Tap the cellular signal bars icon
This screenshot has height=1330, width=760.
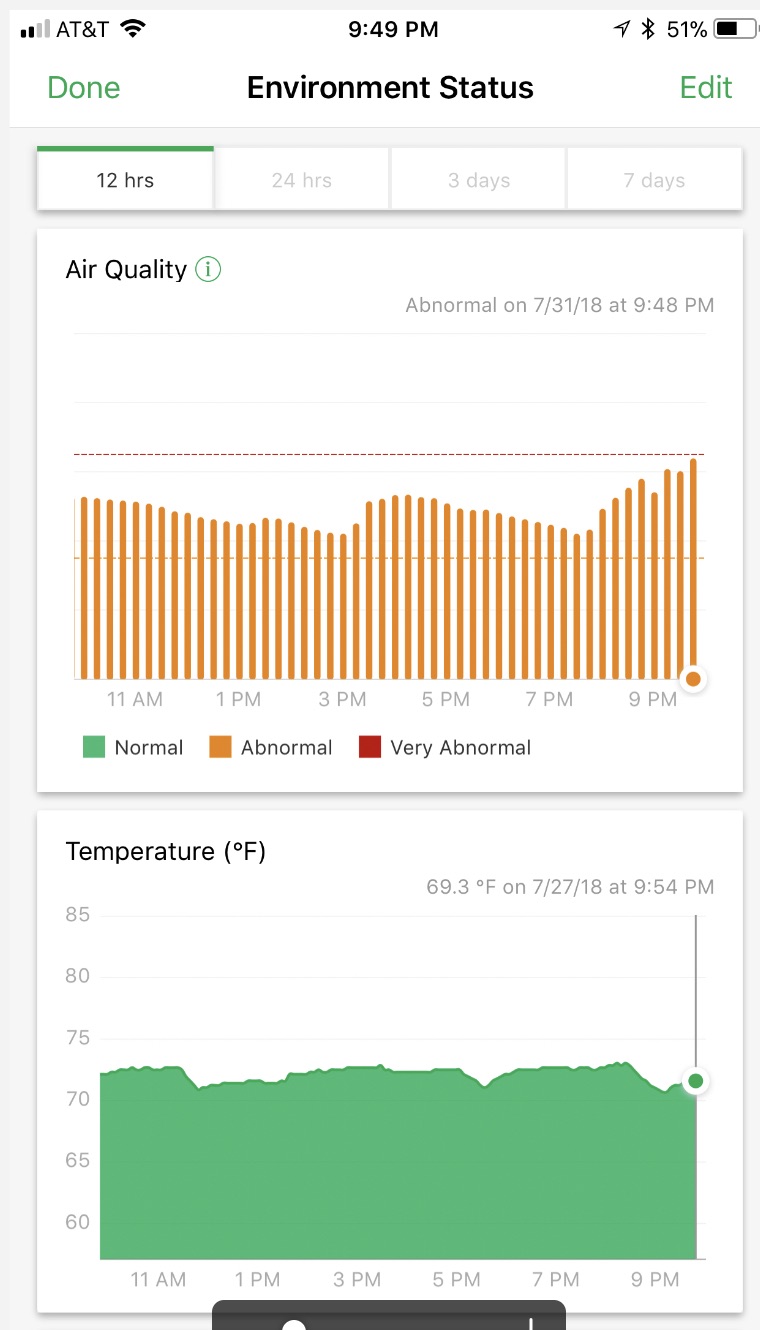[35, 30]
